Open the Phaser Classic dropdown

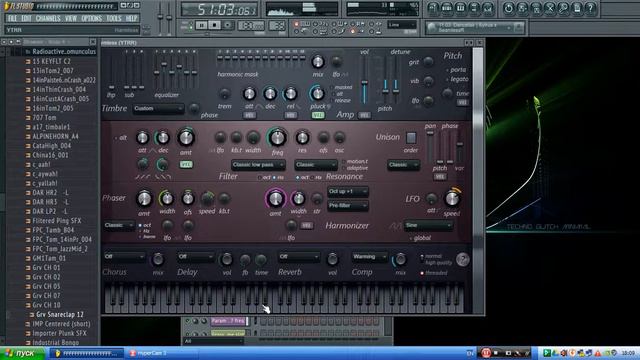click(x=118, y=225)
